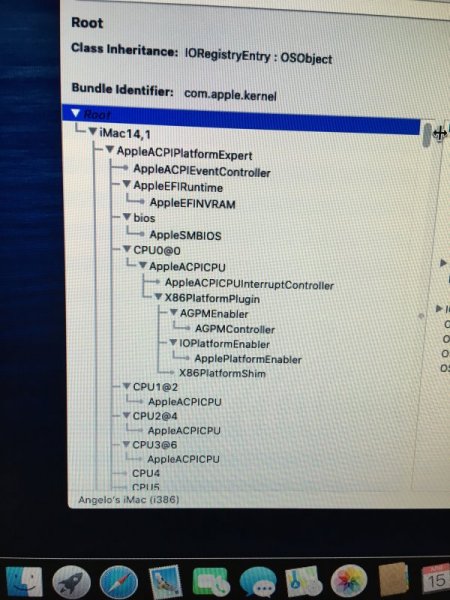Select the ApplePlatformEnabler row
450x600 pixels.
coord(248,359)
